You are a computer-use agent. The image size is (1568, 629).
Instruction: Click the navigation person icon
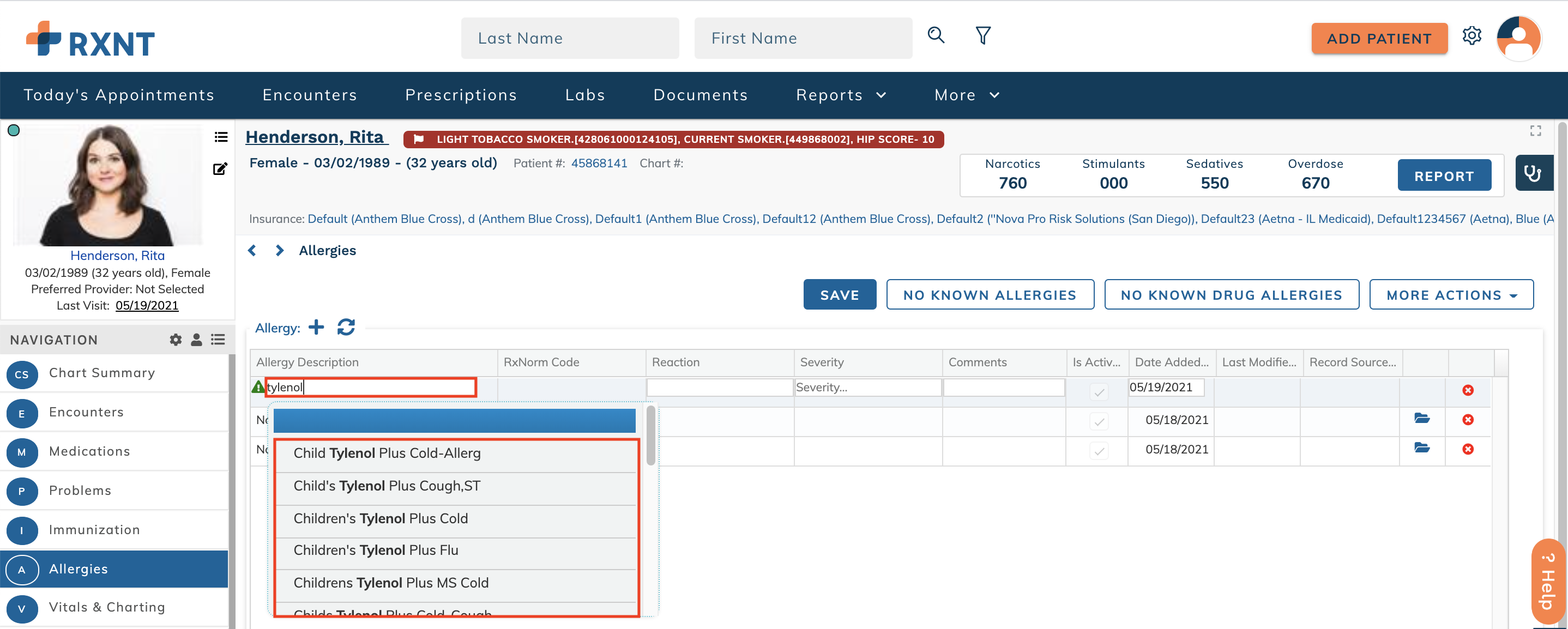point(196,340)
